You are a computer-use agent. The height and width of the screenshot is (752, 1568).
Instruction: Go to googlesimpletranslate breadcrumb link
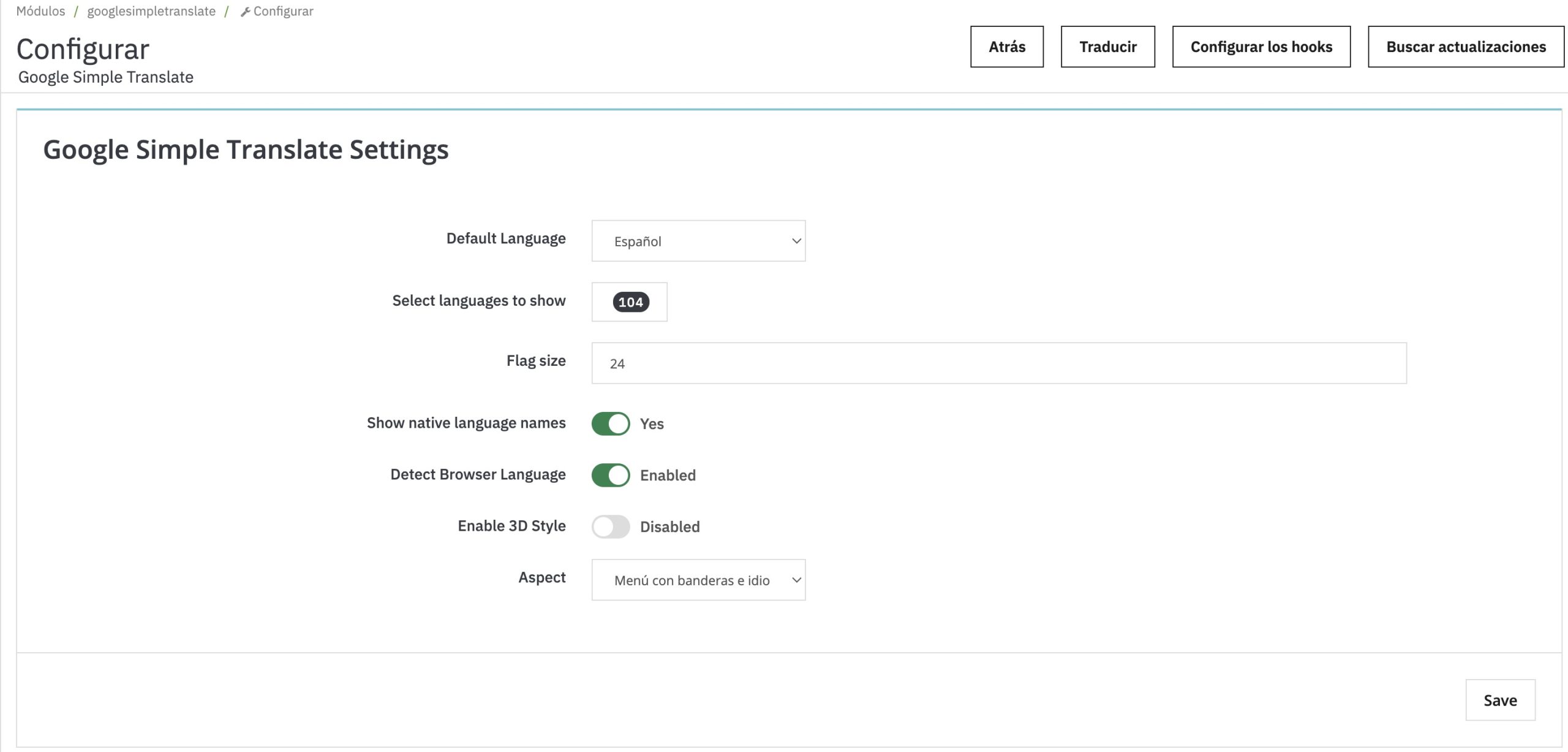pyautogui.click(x=151, y=11)
